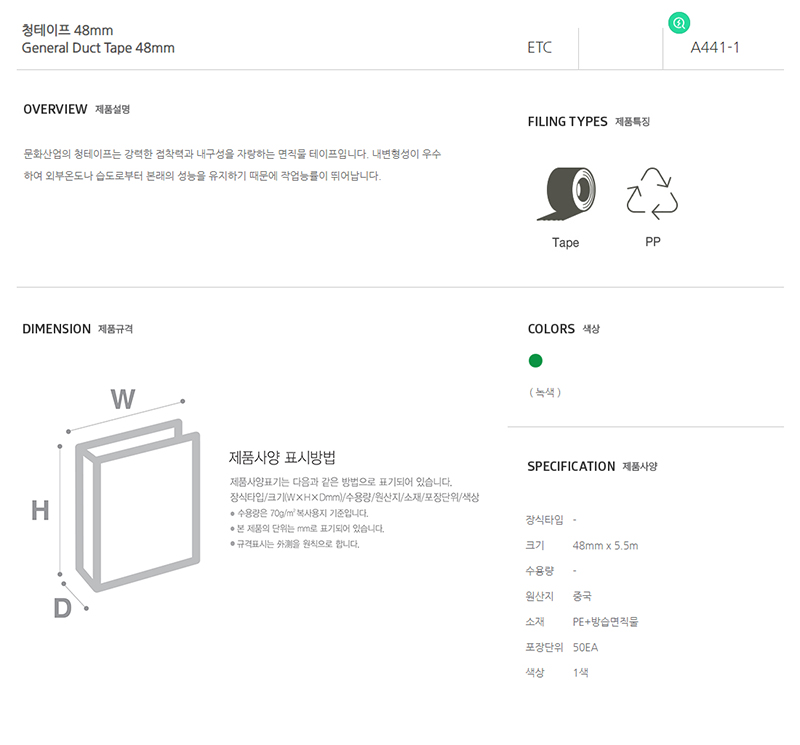Click the 50EA packaging unit value
The width and height of the screenshot is (800, 745).
click(585, 648)
